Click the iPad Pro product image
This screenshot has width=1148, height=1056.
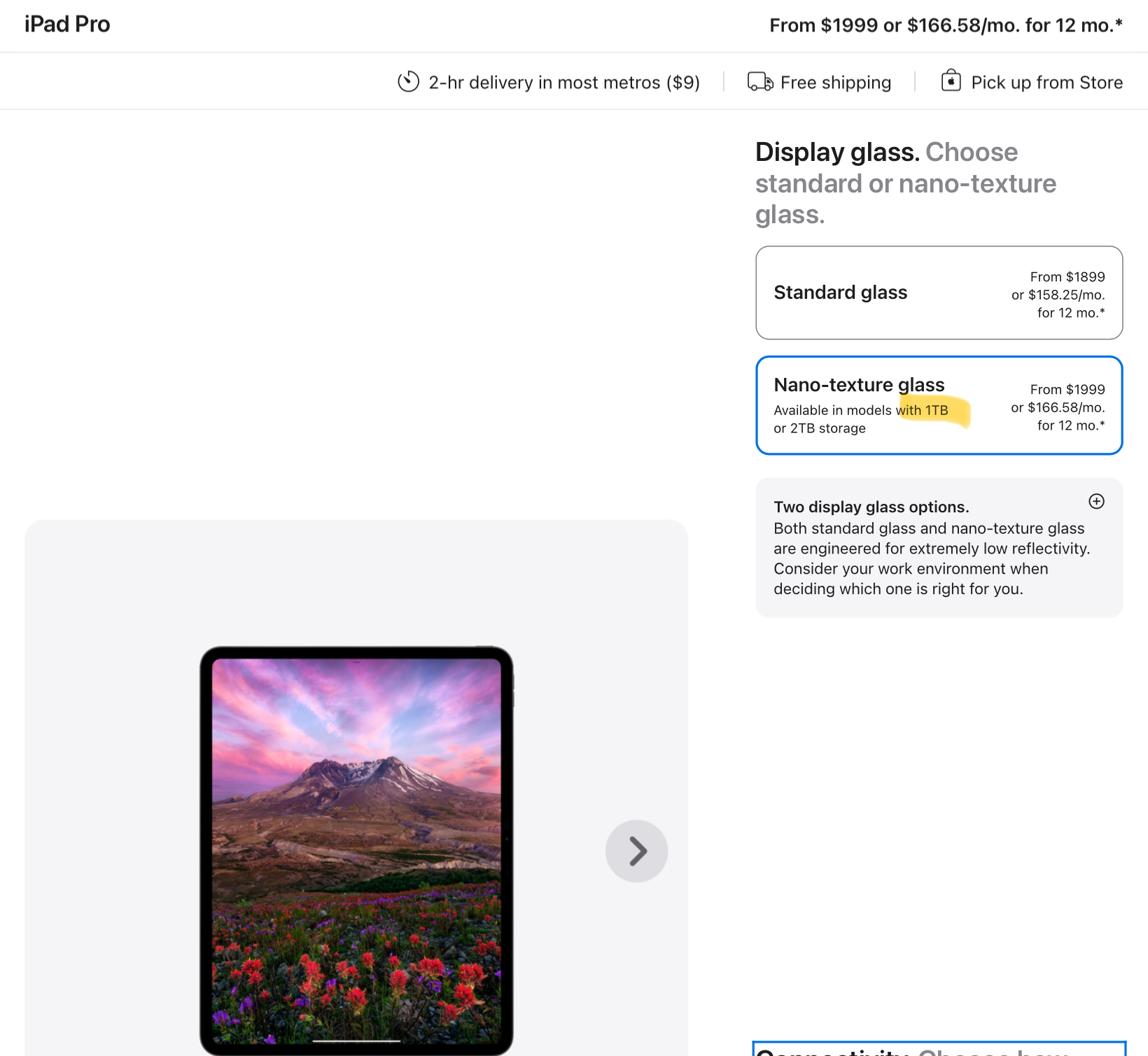coord(356,850)
